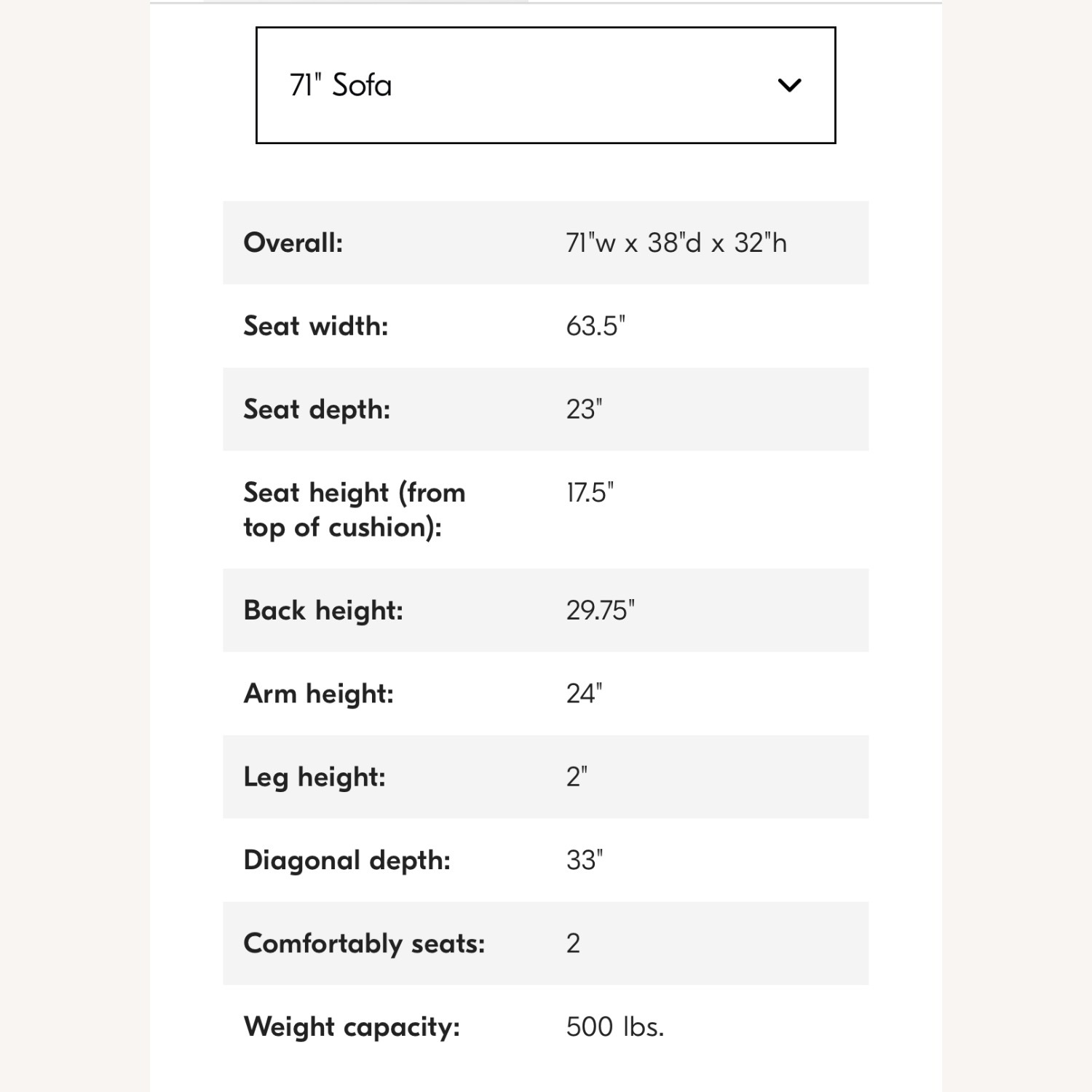Image resolution: width=1092 pixels, height=1092 pixels.
Task: Click the Seat width label
Action: pos(315,325)
